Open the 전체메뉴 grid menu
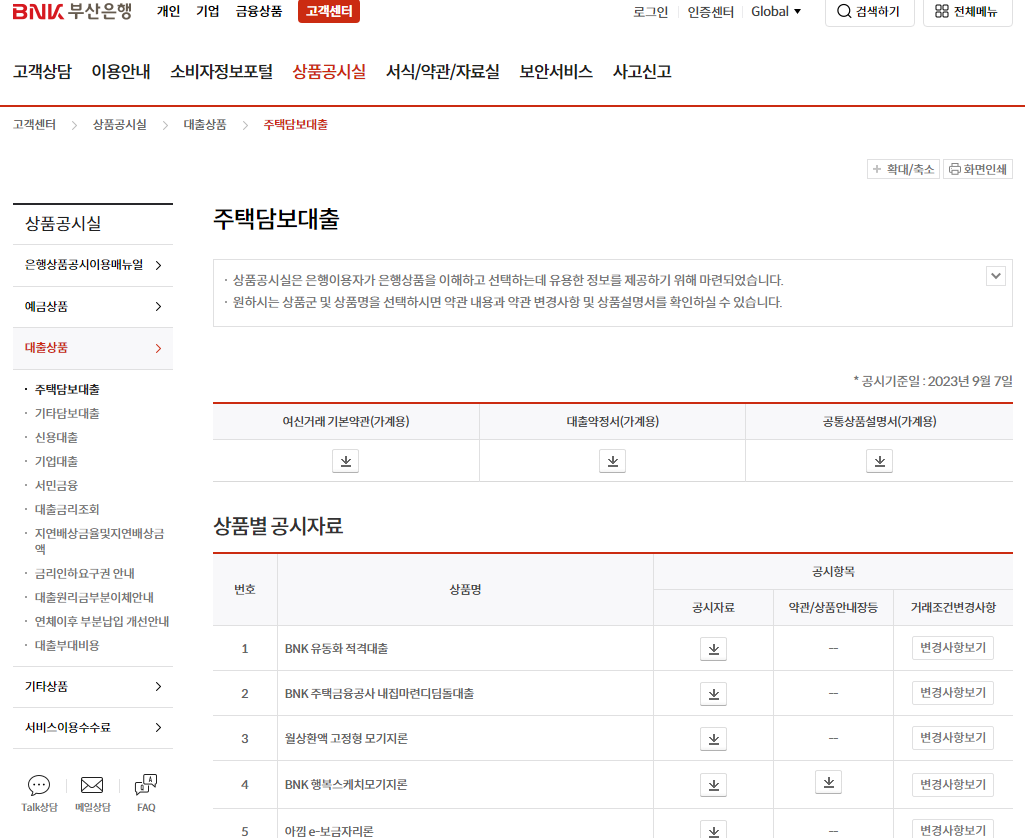Image resolution: width=1025 pixels, height=838 pixels. point(967,12)
